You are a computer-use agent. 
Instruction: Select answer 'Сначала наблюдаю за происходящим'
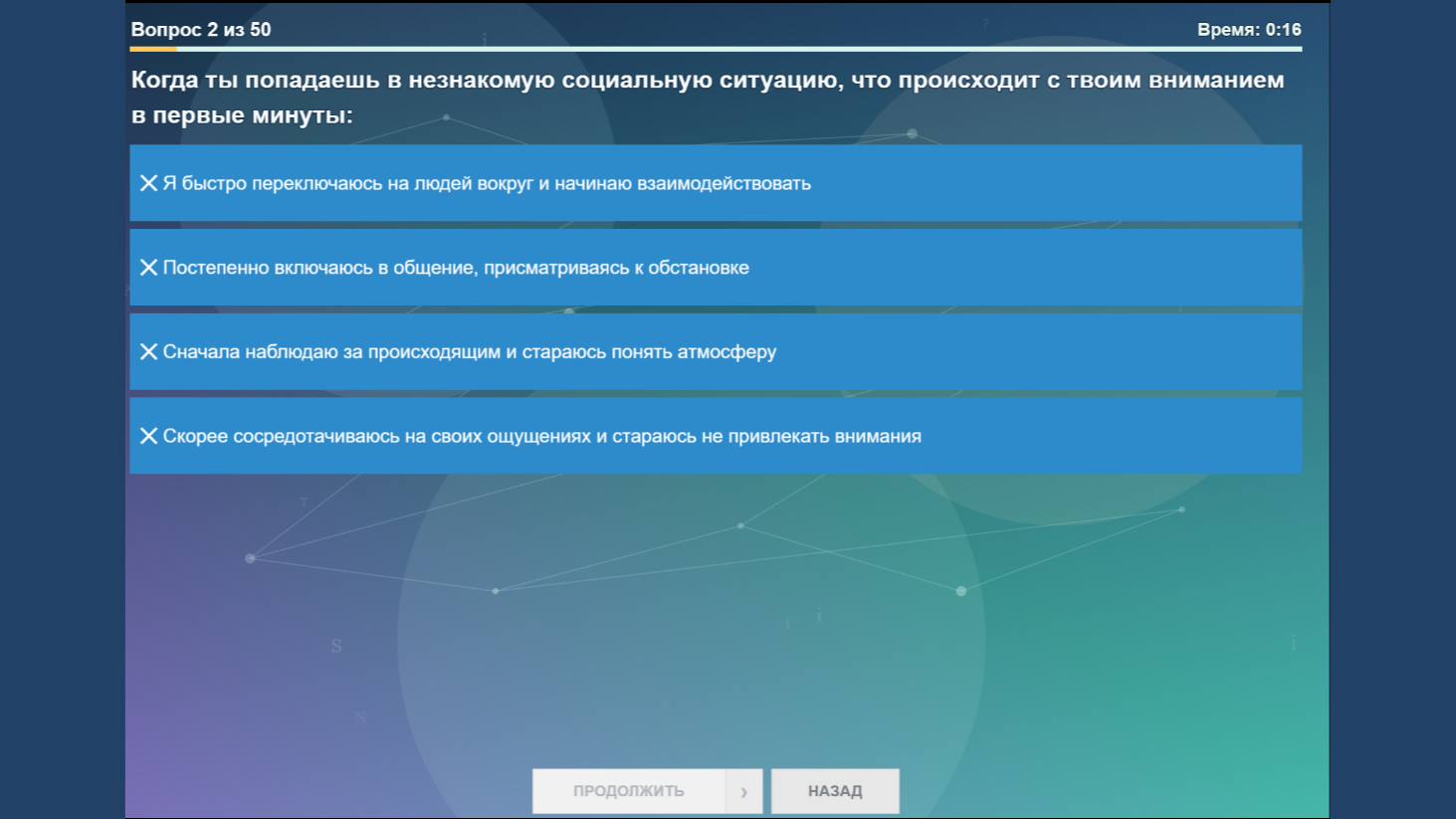click(x=716, y=351)
